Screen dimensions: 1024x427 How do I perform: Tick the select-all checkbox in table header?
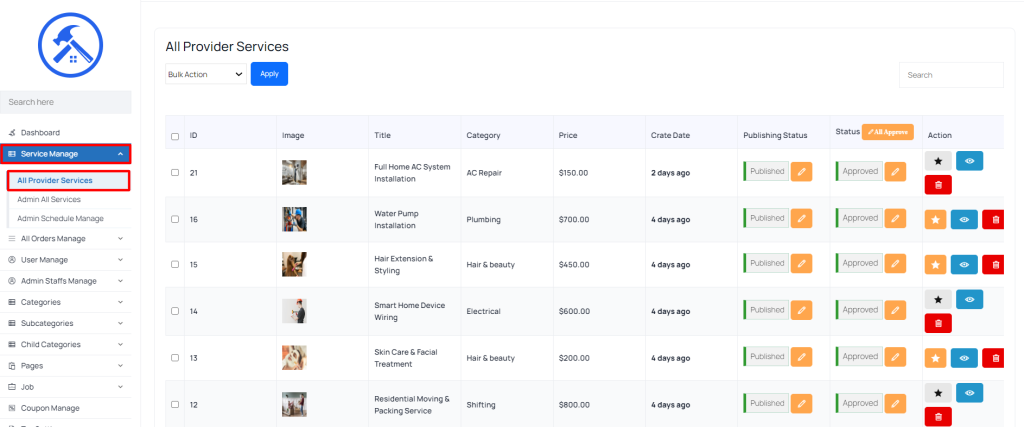click(174, 136)
